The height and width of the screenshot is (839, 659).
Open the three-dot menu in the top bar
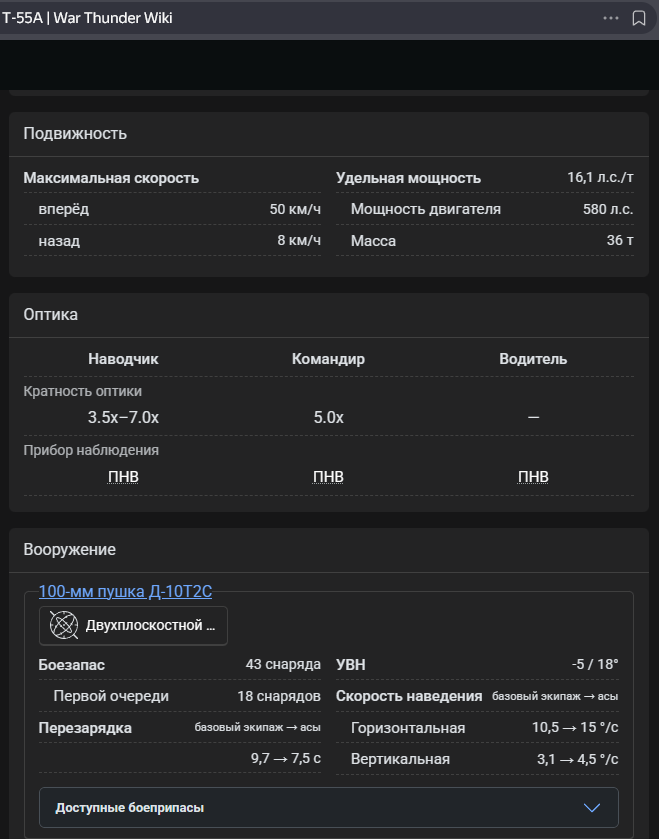click(611, 18)
